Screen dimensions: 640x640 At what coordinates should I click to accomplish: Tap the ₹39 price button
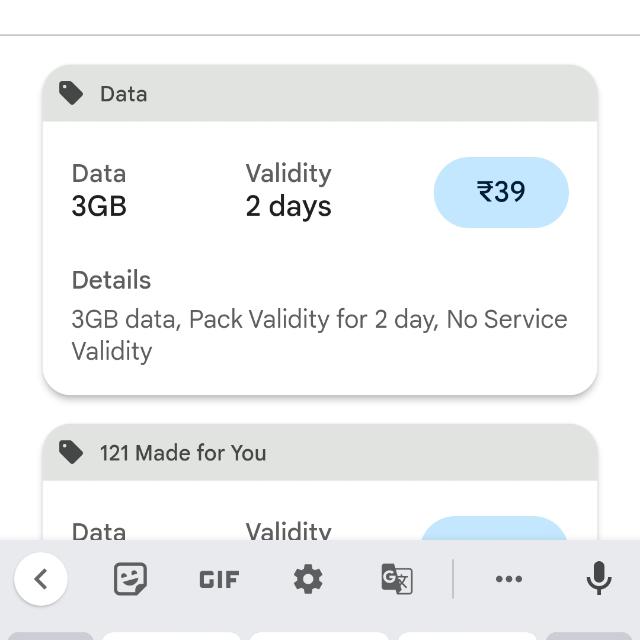click(x=501, y=192)
